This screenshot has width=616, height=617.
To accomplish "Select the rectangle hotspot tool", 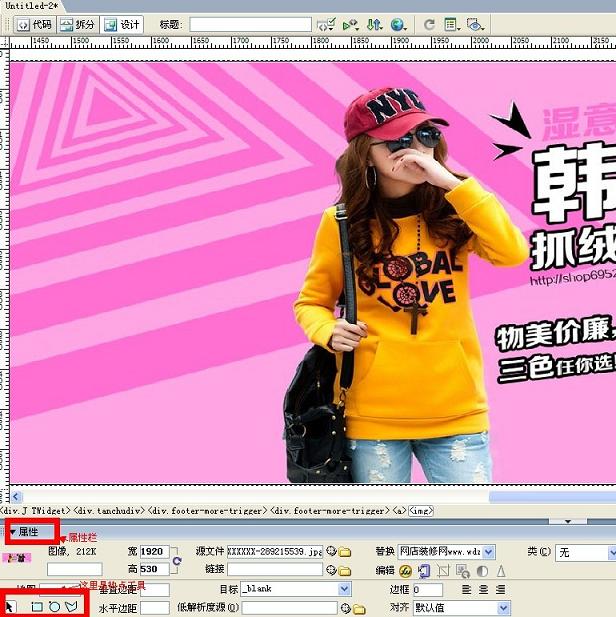I will pyautogui.click(x=36, y=607).
